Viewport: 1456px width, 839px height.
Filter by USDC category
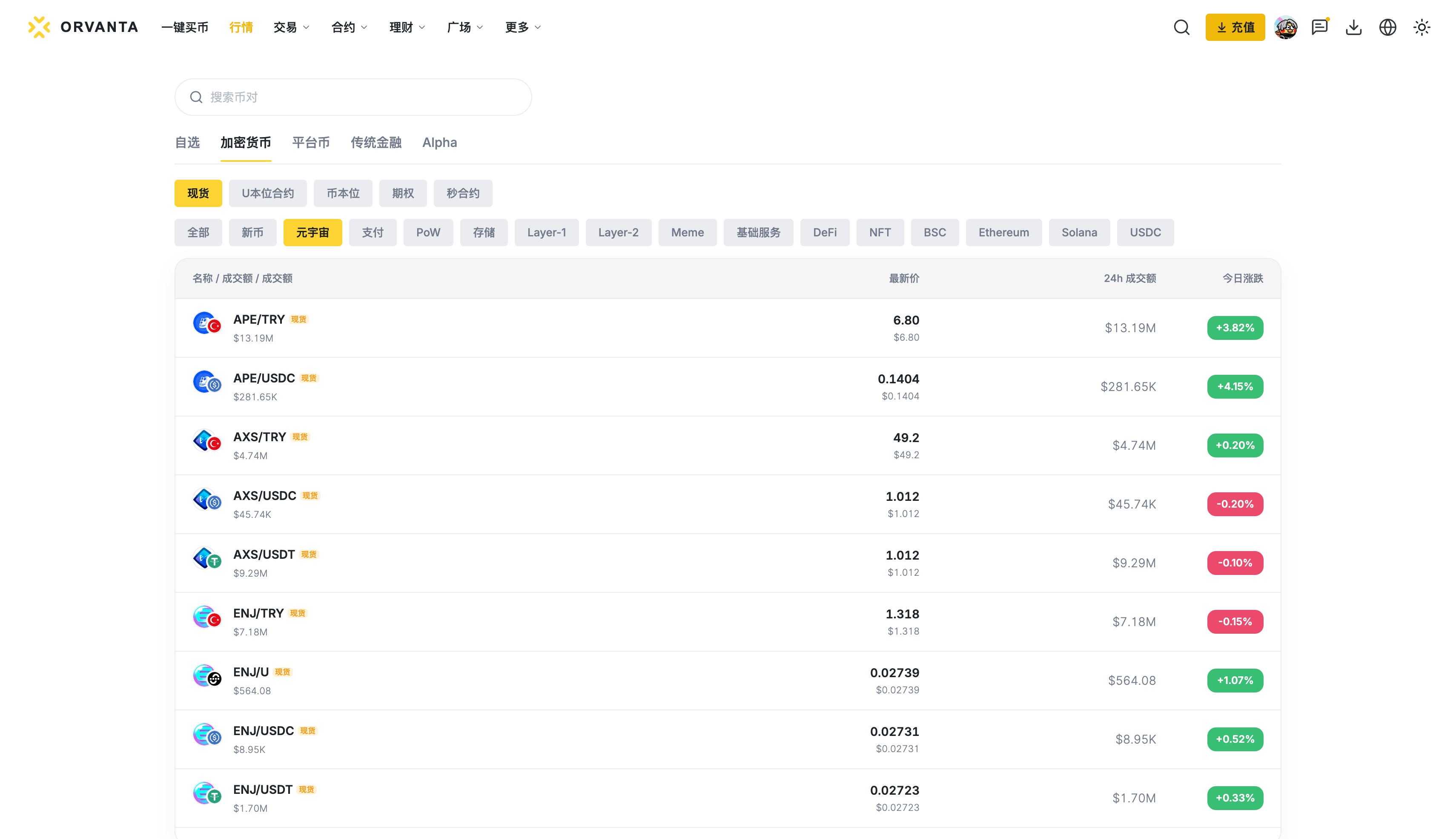point(1146,232)
